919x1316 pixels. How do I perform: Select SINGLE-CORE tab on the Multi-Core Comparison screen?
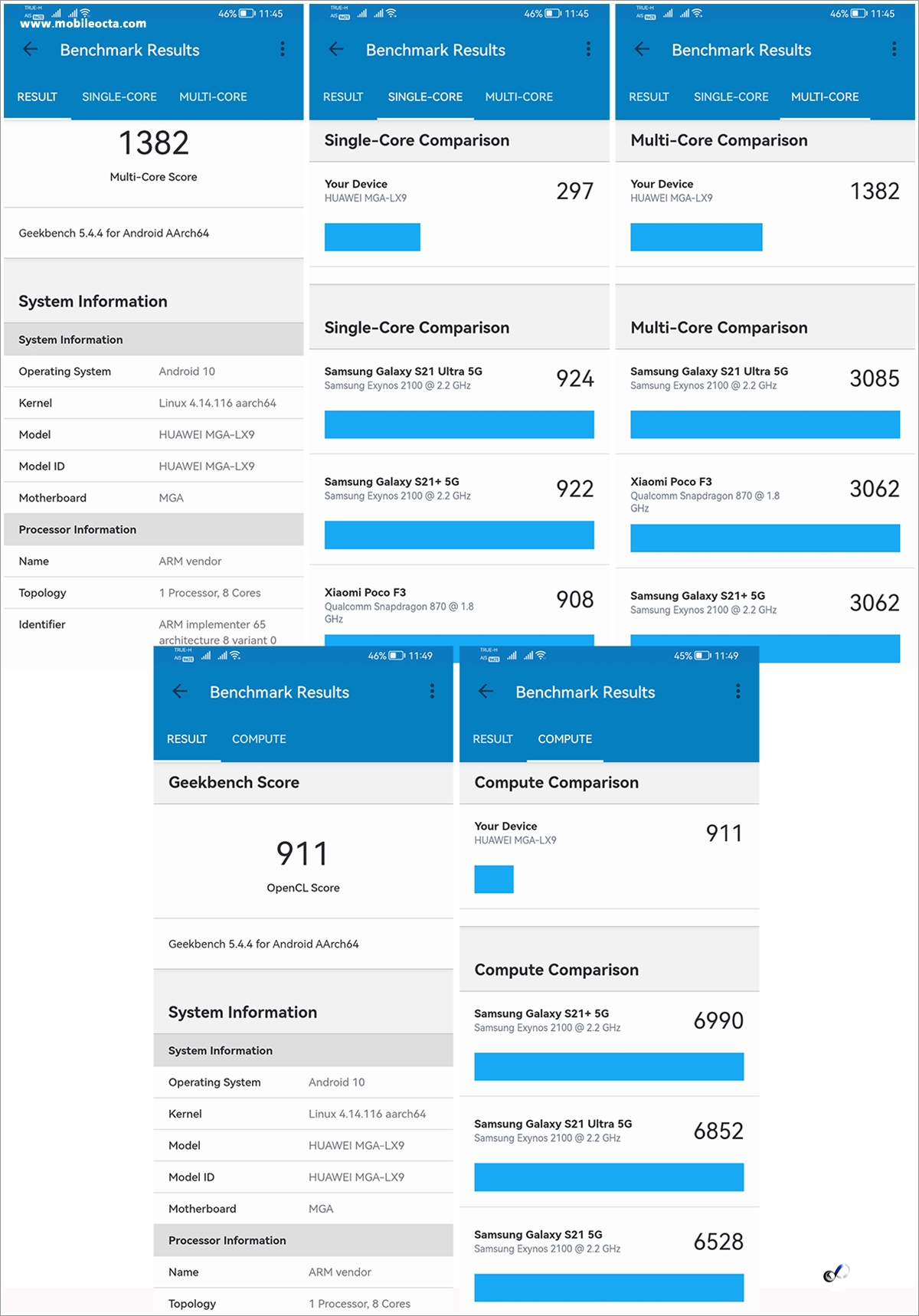731,97
